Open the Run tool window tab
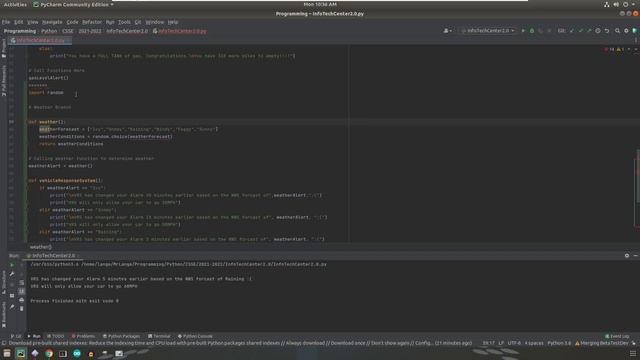640x360 pixels. click(x=34, y=336)
